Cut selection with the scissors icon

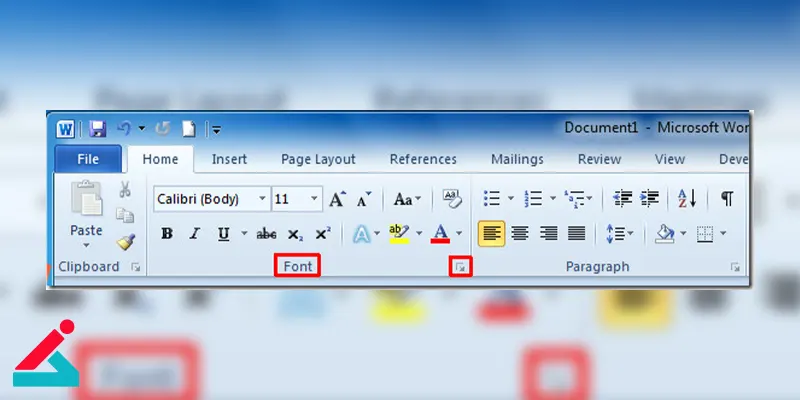(125, 189)
